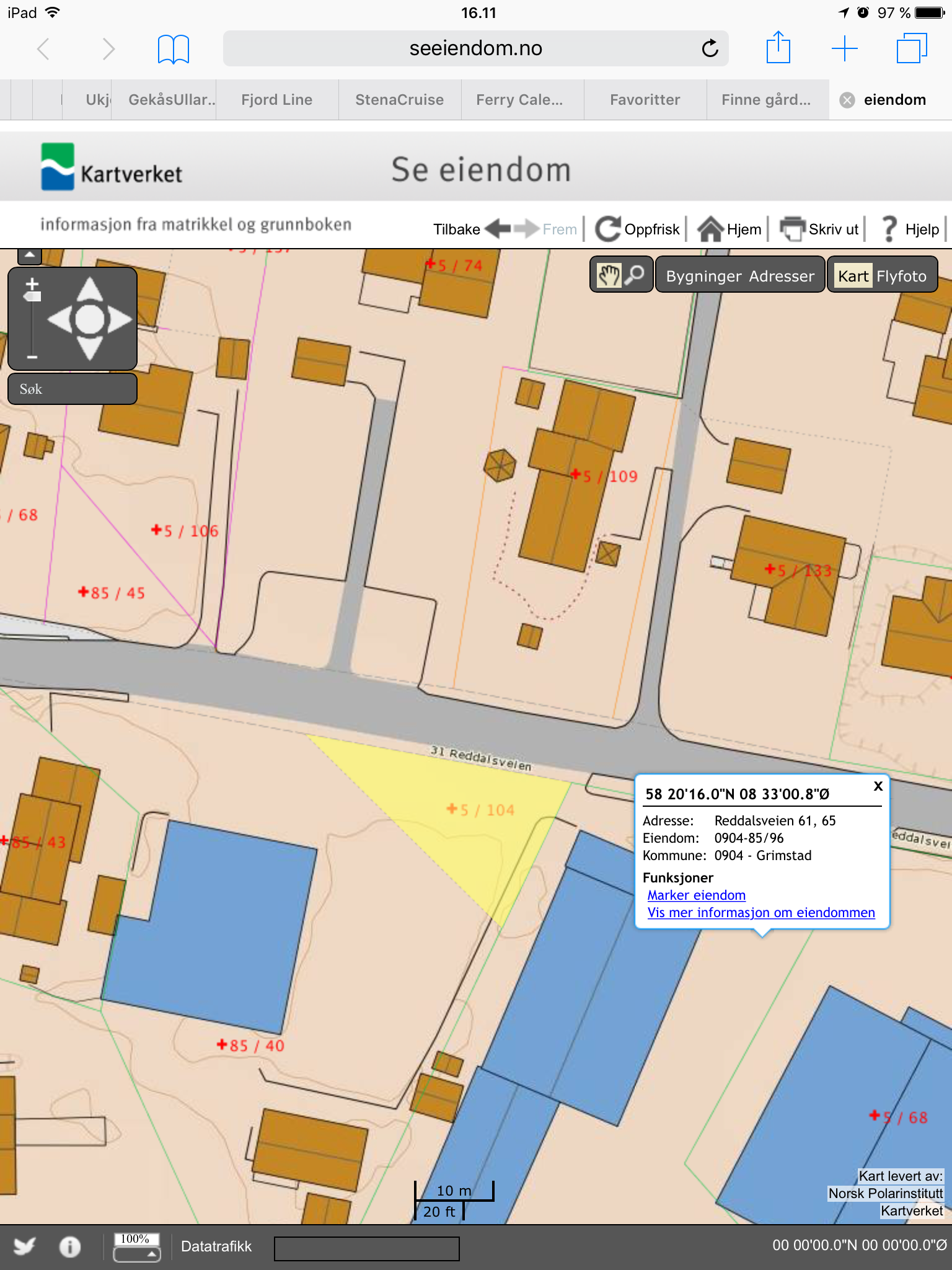The height and width of the screenshot is (1270, 952).
Task: Switch map view to Flyfoto
Action: pos(901,276)
